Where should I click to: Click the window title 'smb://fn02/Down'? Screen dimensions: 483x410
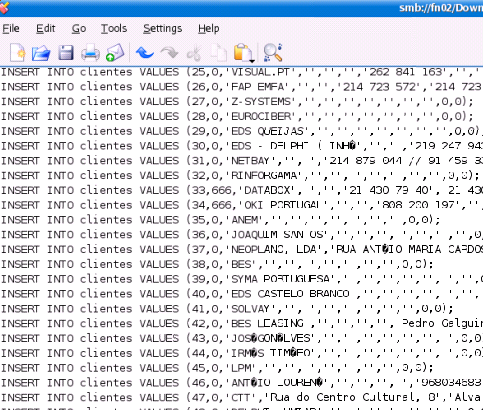click(441, 7)
